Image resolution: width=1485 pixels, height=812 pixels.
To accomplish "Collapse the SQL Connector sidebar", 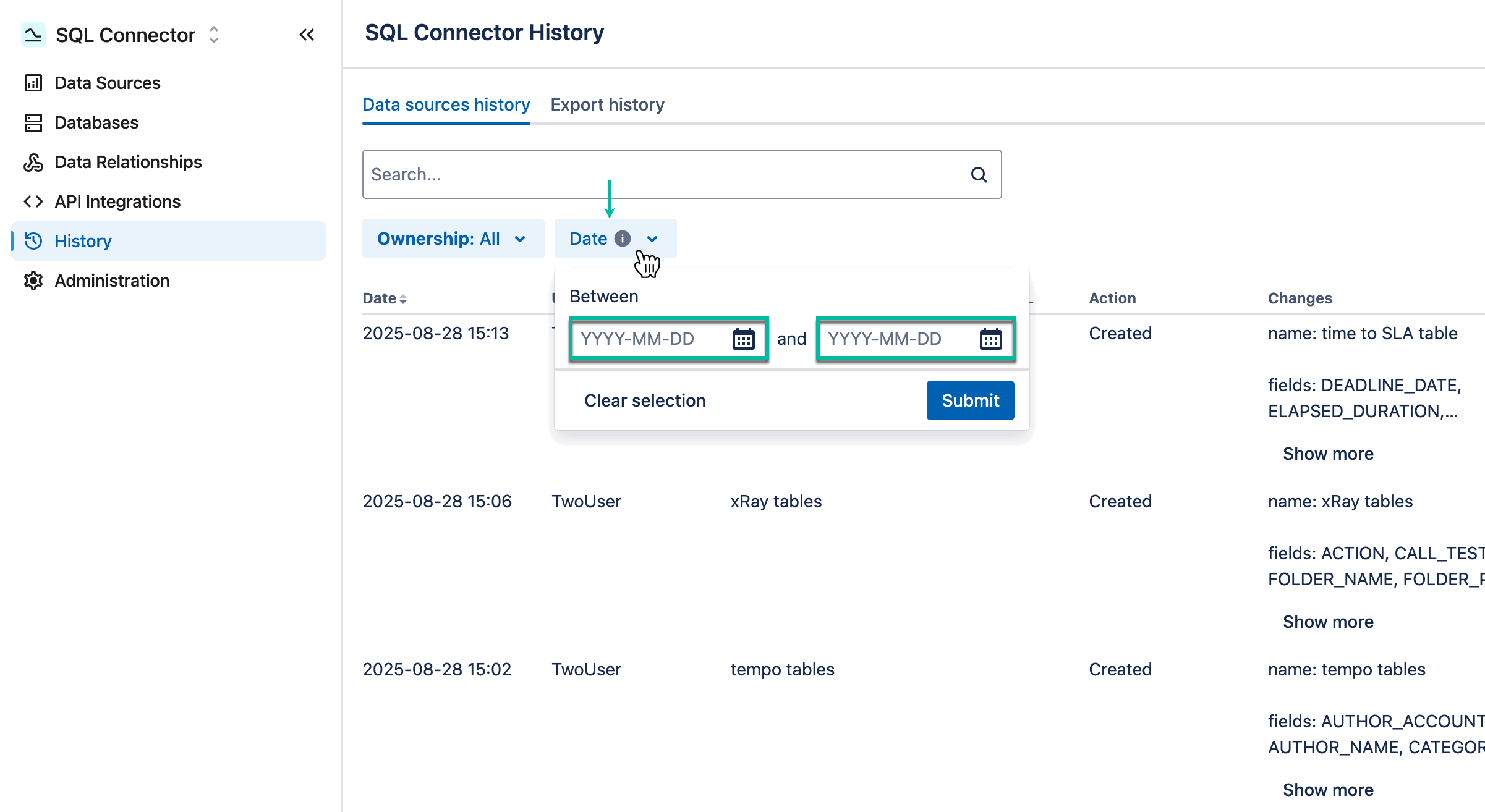I will click(307, 35).
